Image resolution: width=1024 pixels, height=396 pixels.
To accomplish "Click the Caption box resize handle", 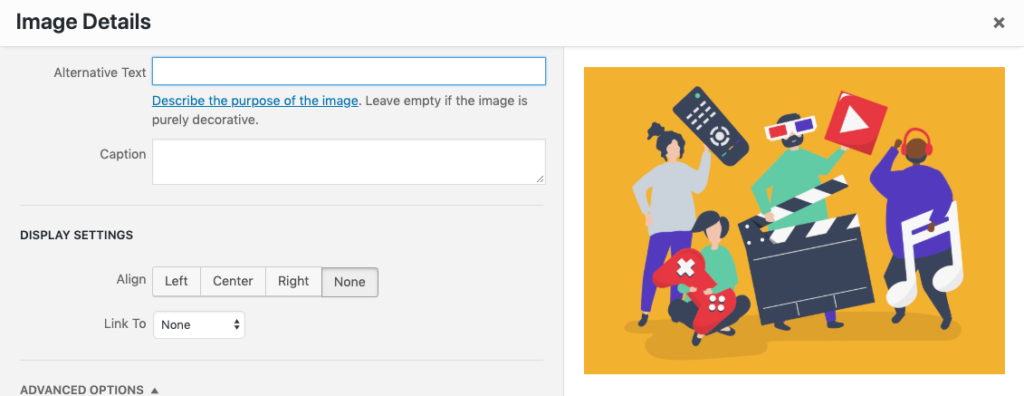I will point(540,179).
